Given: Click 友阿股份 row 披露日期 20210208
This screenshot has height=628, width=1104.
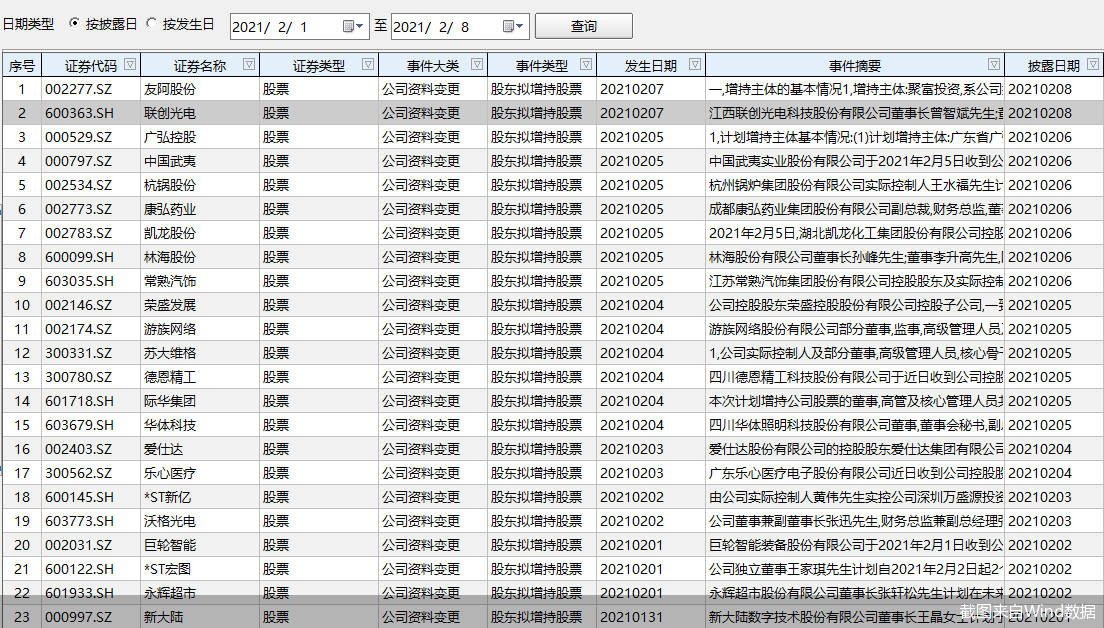Looking at the screenshot, I should point(1054,89).
